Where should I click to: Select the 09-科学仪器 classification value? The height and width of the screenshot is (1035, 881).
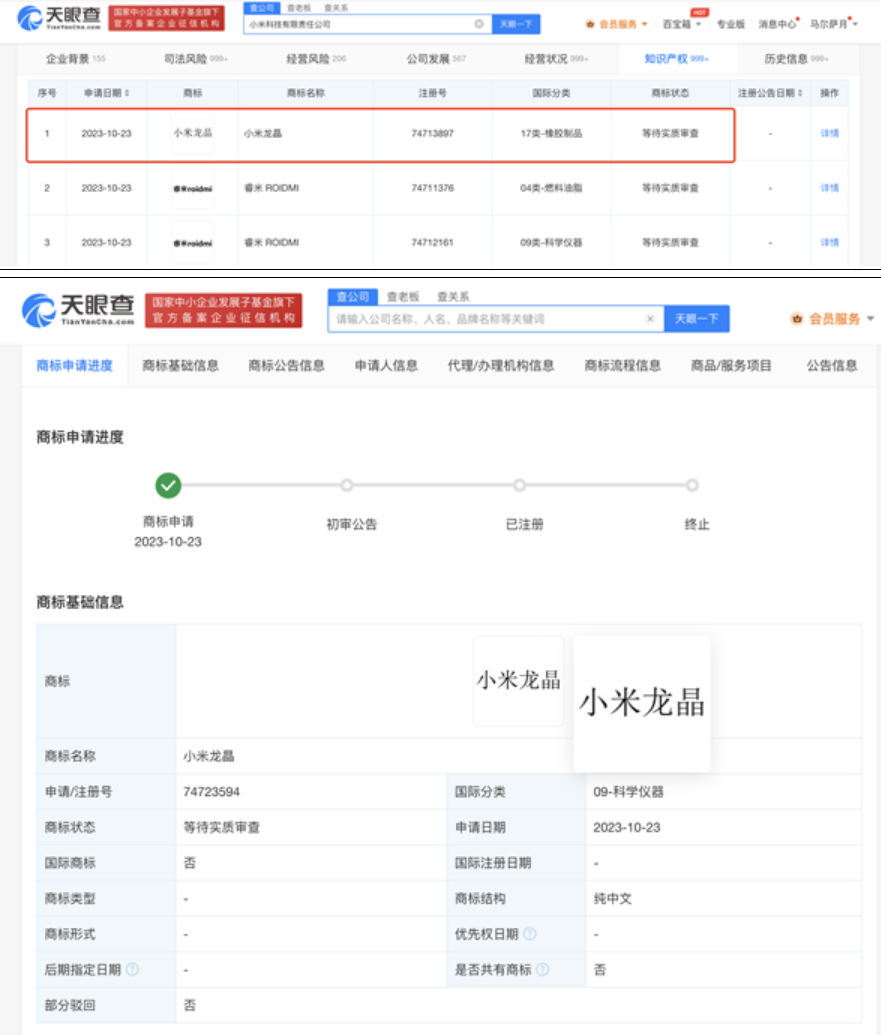coord(628,791)
